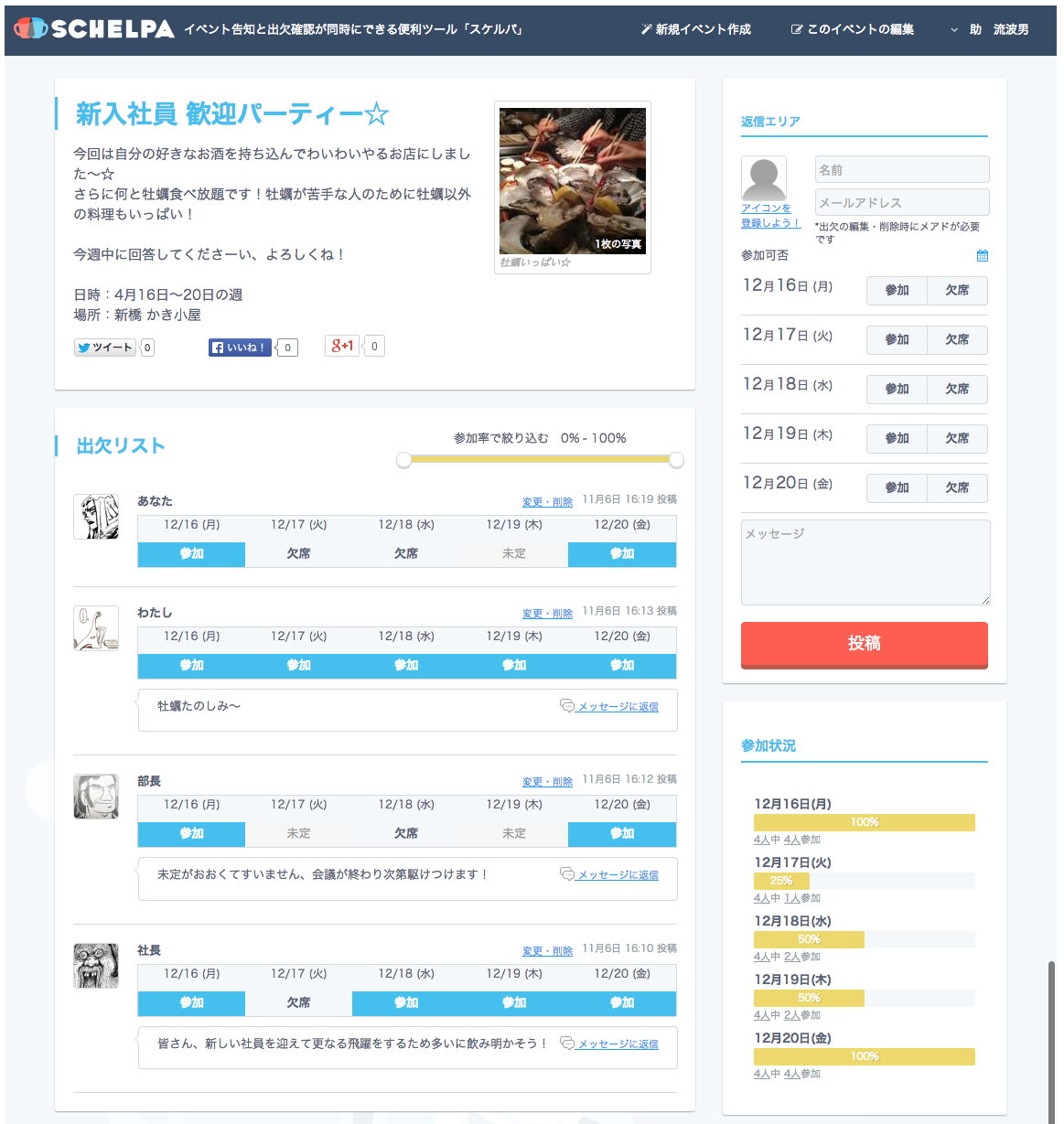Click the Facebook いいね！ button
The width and height of the screenshot is (1064, 1124).
[240, 348]
